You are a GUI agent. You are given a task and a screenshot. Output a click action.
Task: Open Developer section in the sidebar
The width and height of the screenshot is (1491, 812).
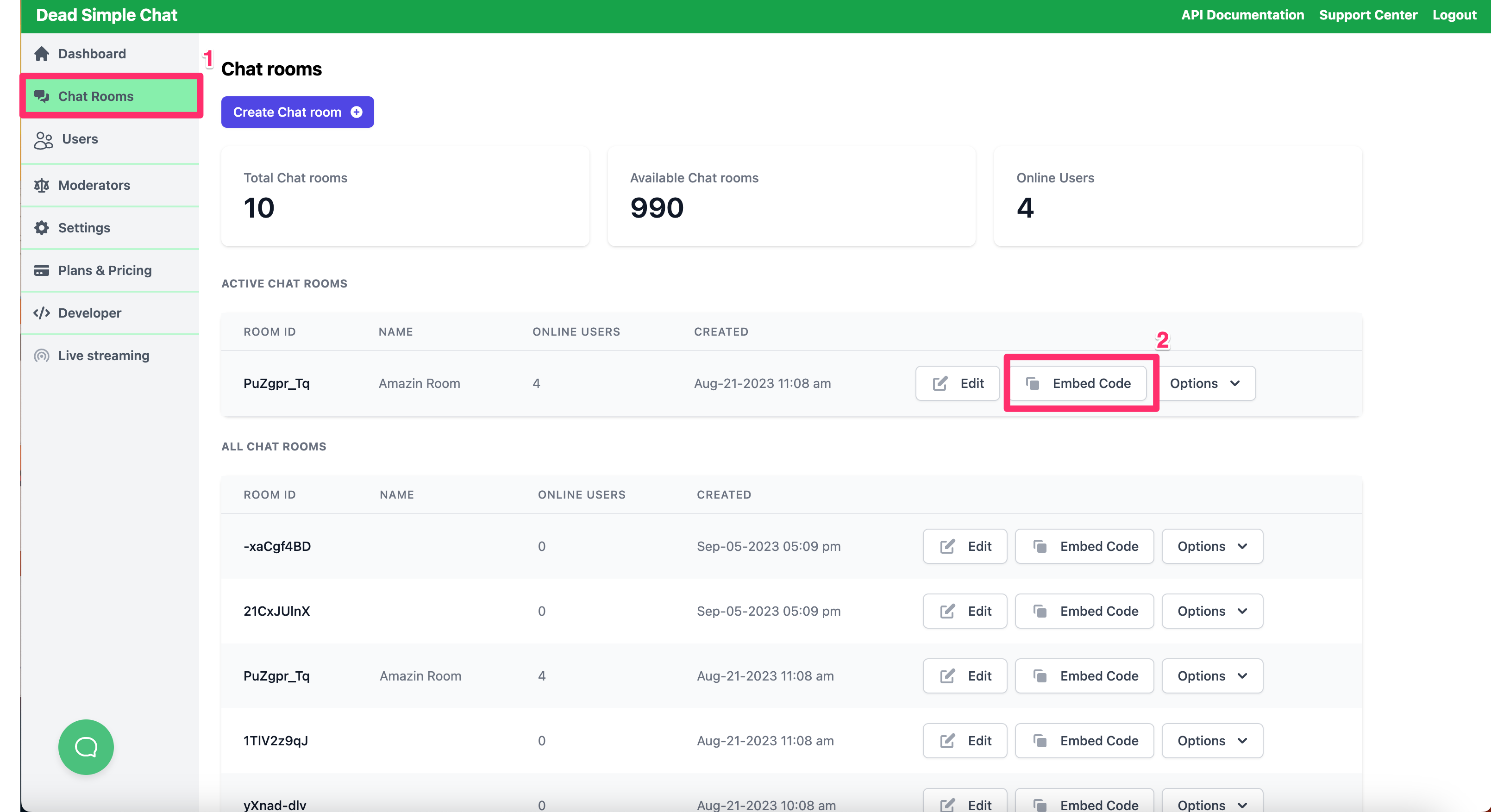click(x=110, y=313)
